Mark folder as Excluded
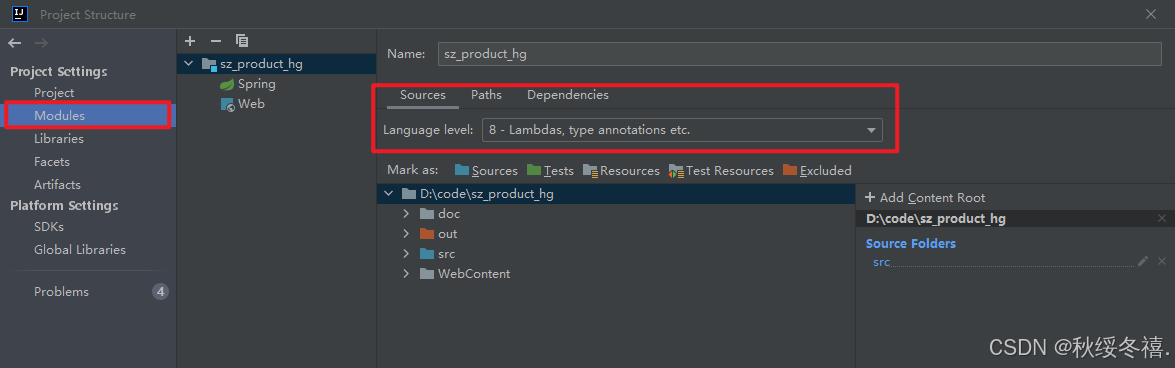This screenshot has width=1175, height=368. tap(817, 171)
